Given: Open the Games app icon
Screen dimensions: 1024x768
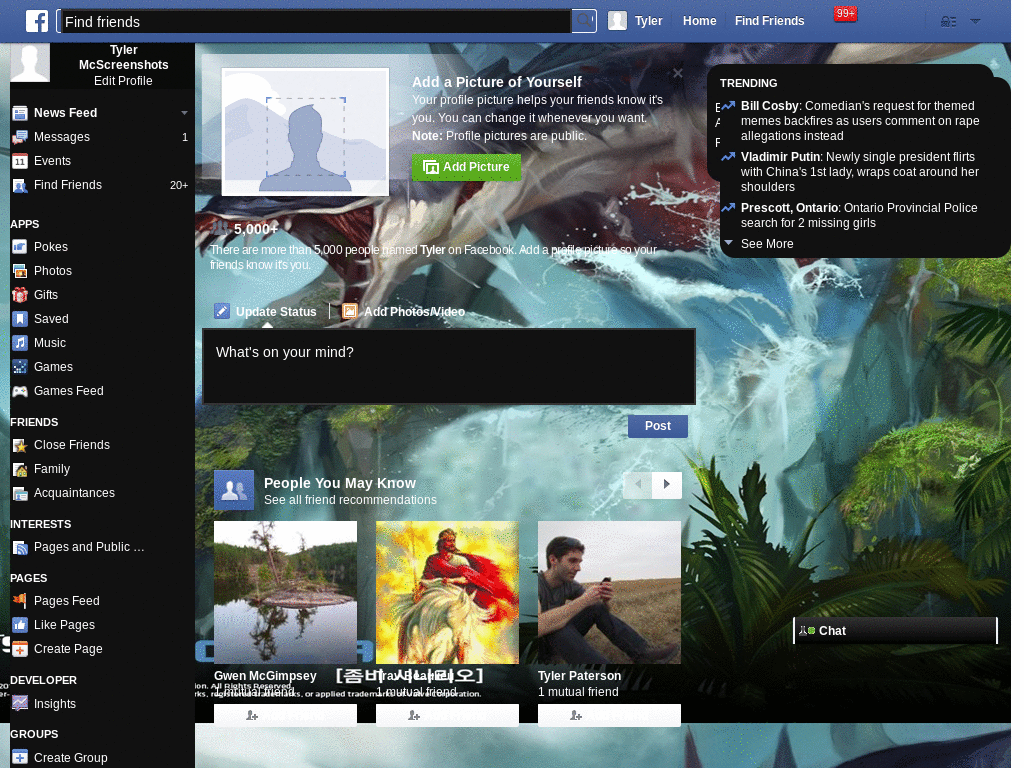Looking at the screenshot, I should (x=20, y=367).
